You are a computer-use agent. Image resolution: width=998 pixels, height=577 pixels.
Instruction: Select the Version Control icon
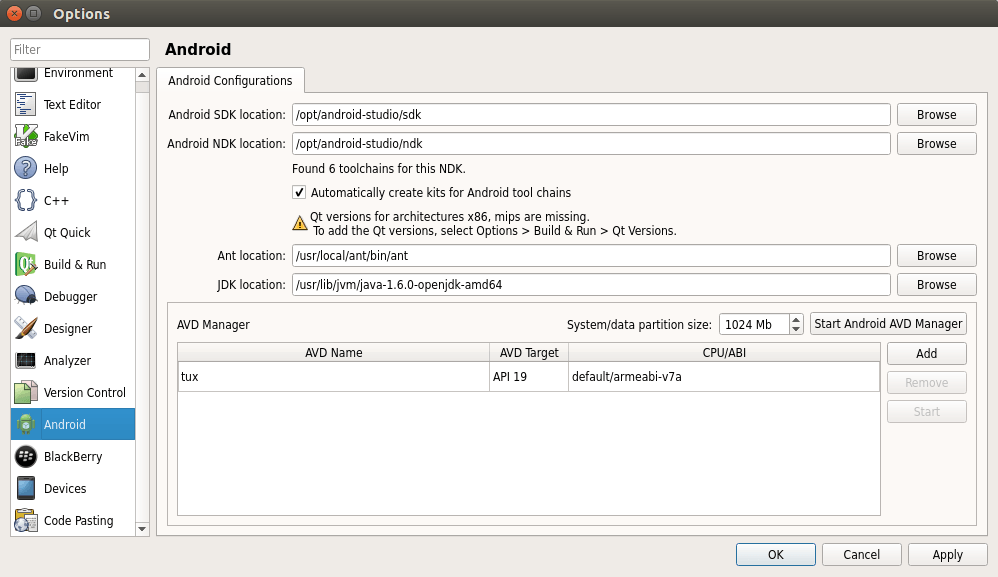pyautogui.click(x=26, y=392)
